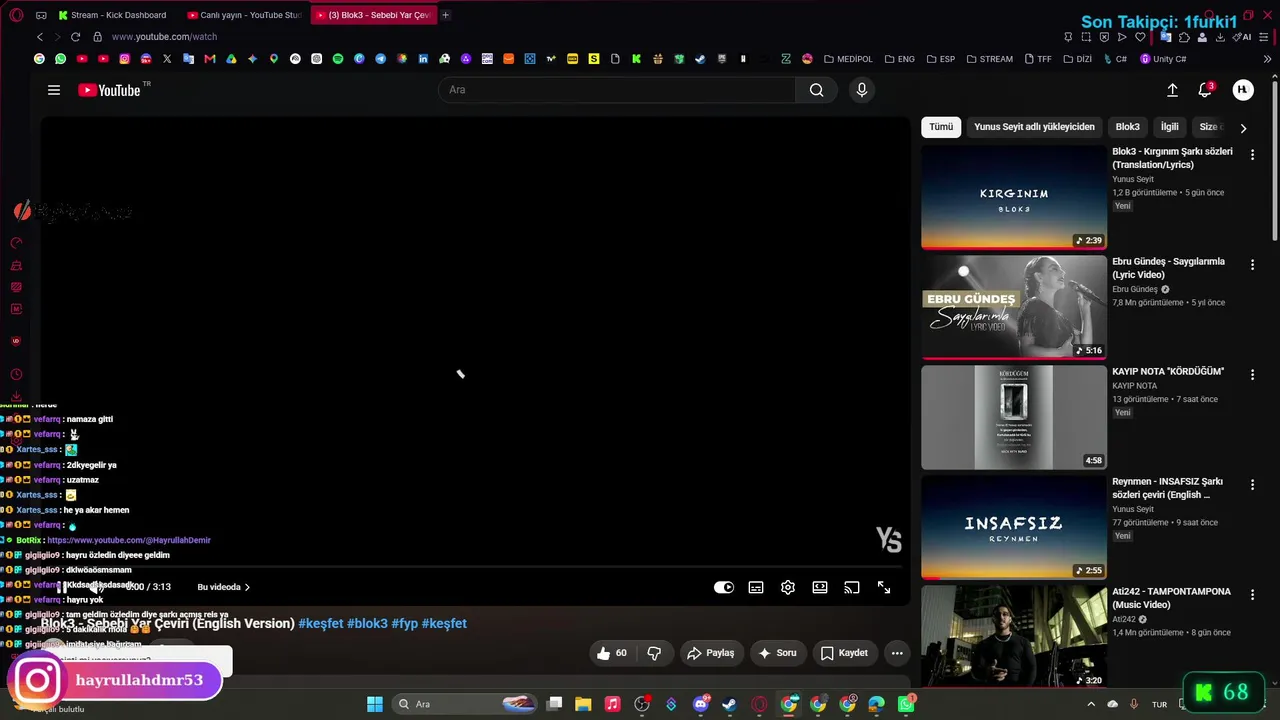
Task: Open the MEDİPOL bookmarks folder
Action: [848, 59]
